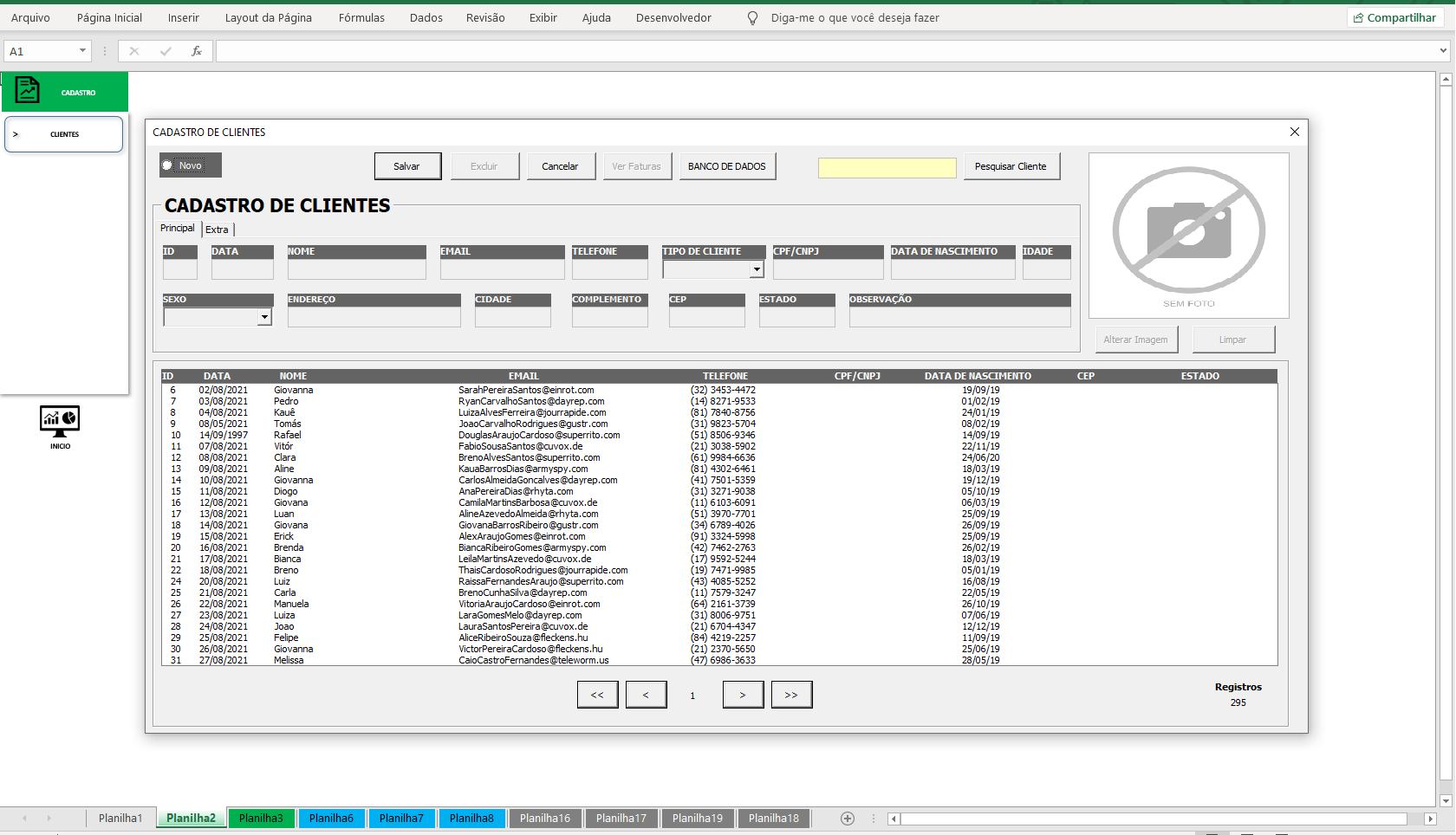The height and width of the screenshot is (835, 1456).
Task: Go to the previous page with < button
Action: tap(646, 695)
